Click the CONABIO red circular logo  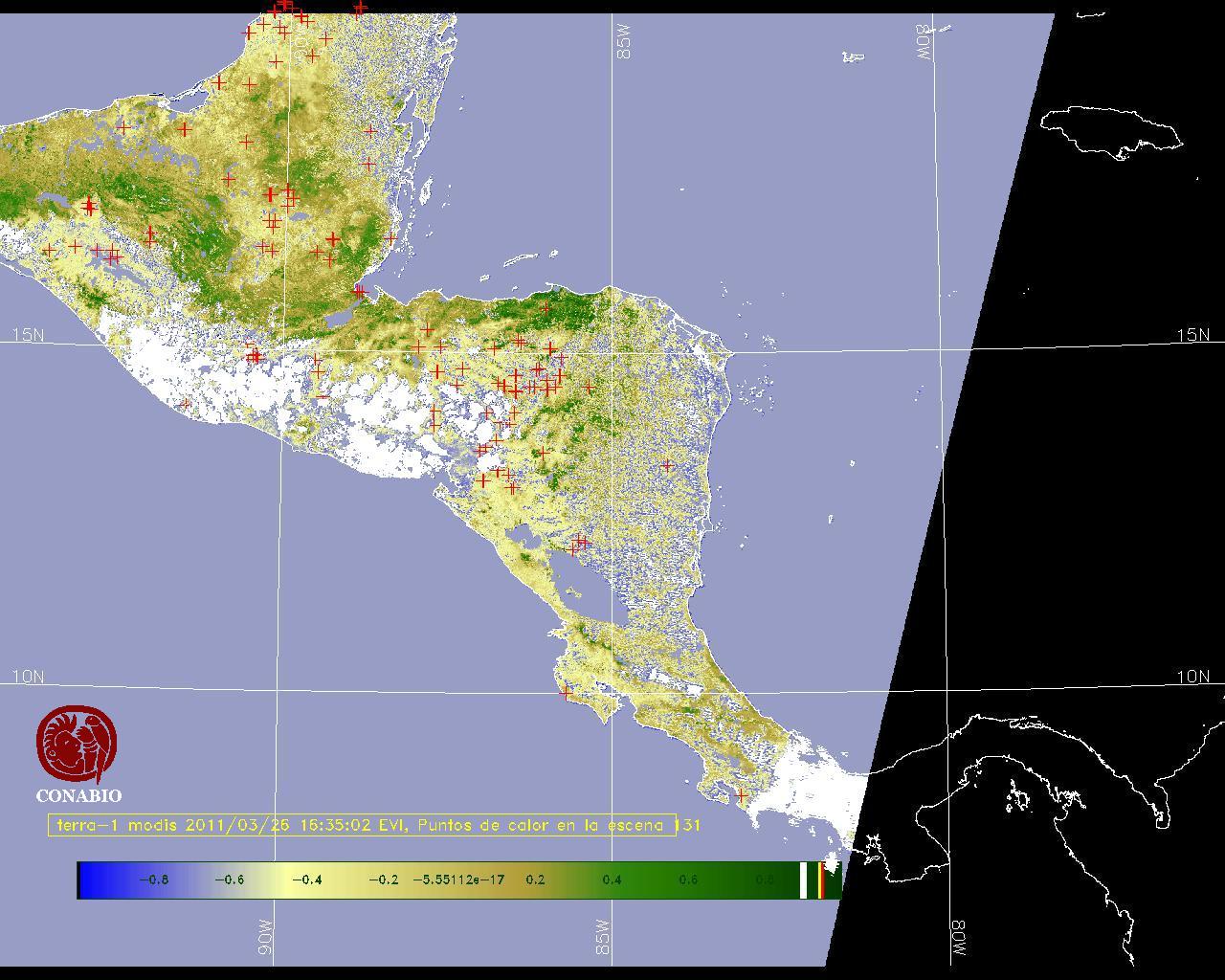(77, 745)
